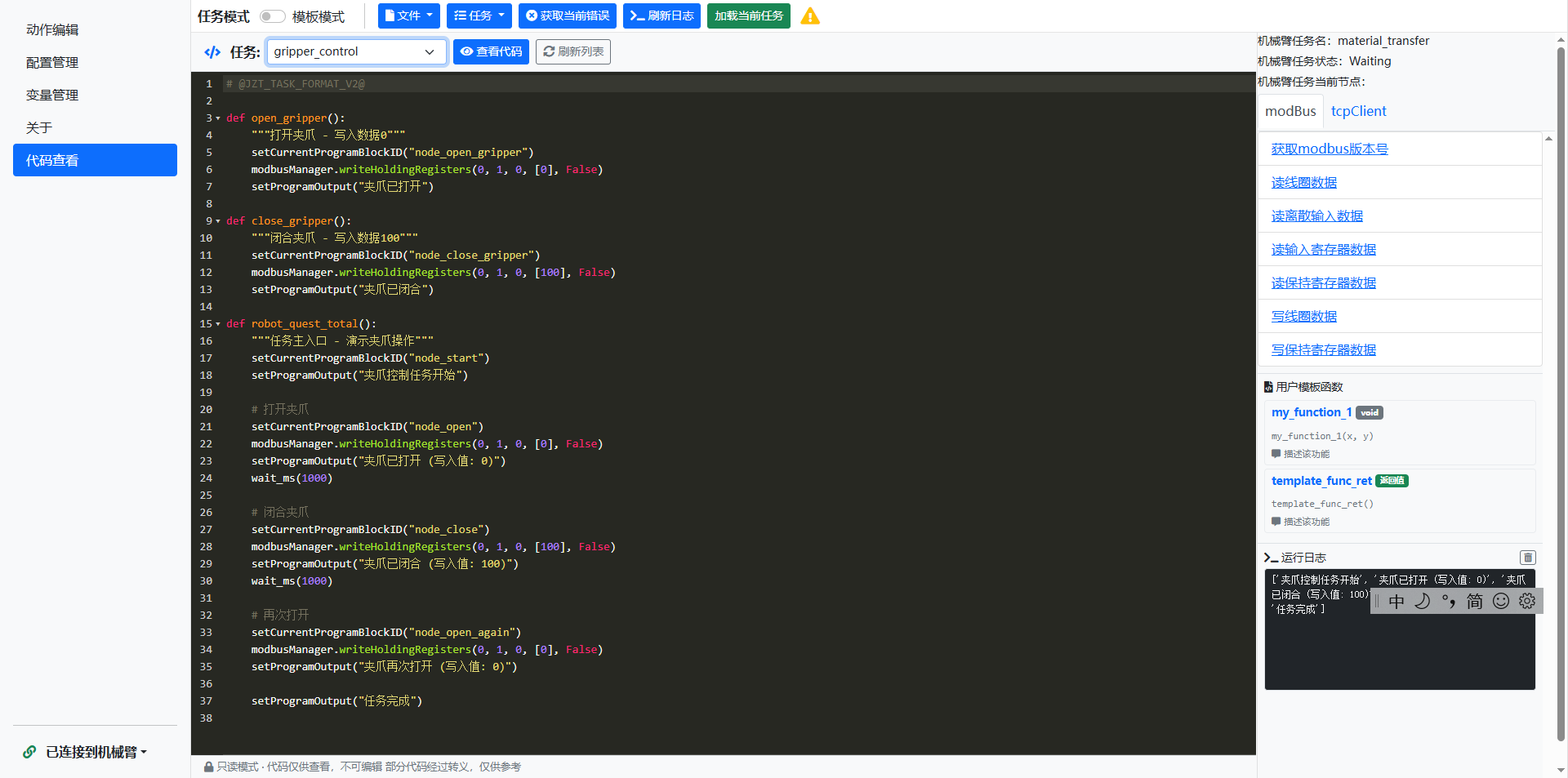Click the IME moon half-width icon
Image resolution: width=1568 pixels, height=778 pixels.
tap(1423, 602)
